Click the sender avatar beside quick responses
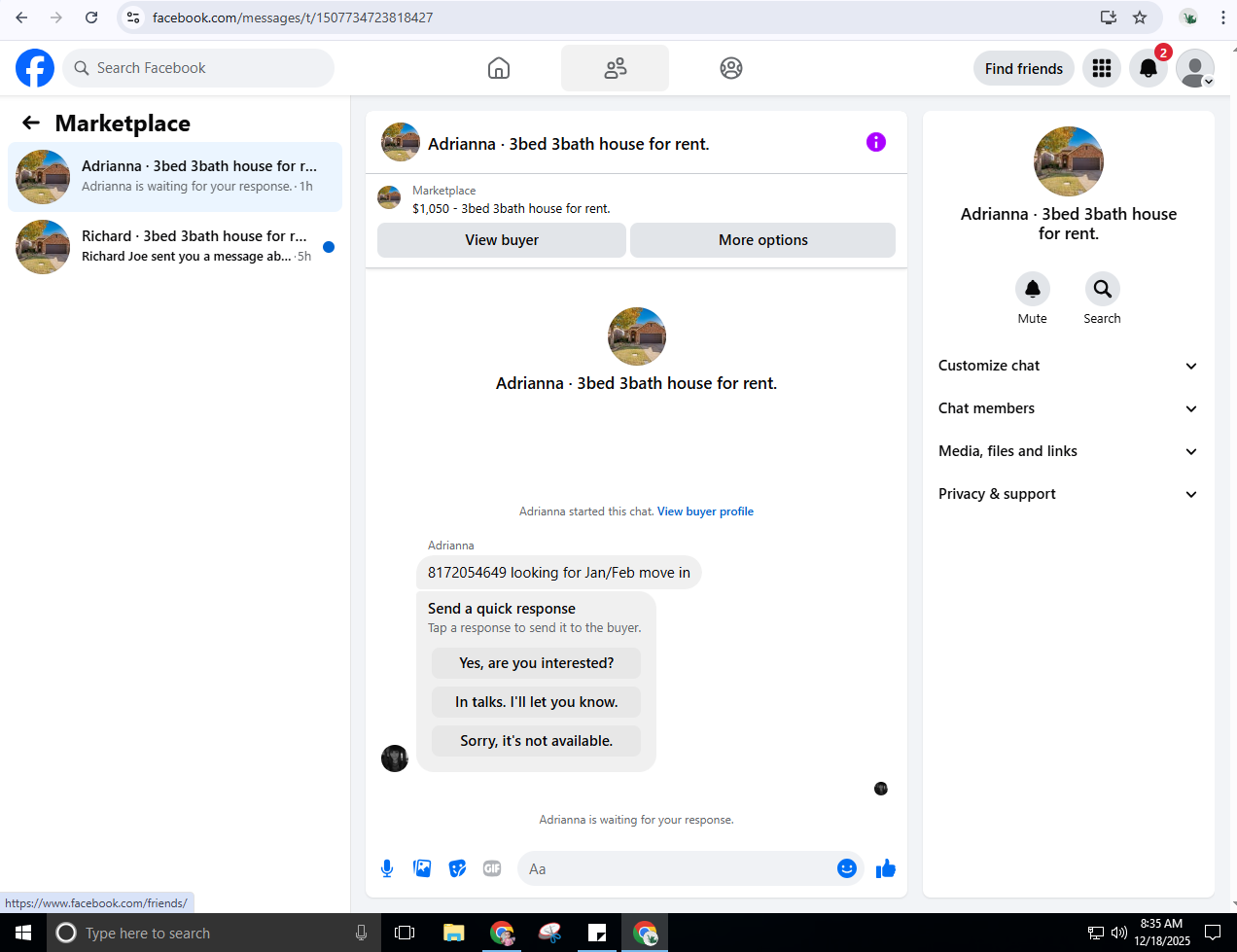Viewport: 1237px width, 952px height. pyautogui.click(x=395, y=758)
